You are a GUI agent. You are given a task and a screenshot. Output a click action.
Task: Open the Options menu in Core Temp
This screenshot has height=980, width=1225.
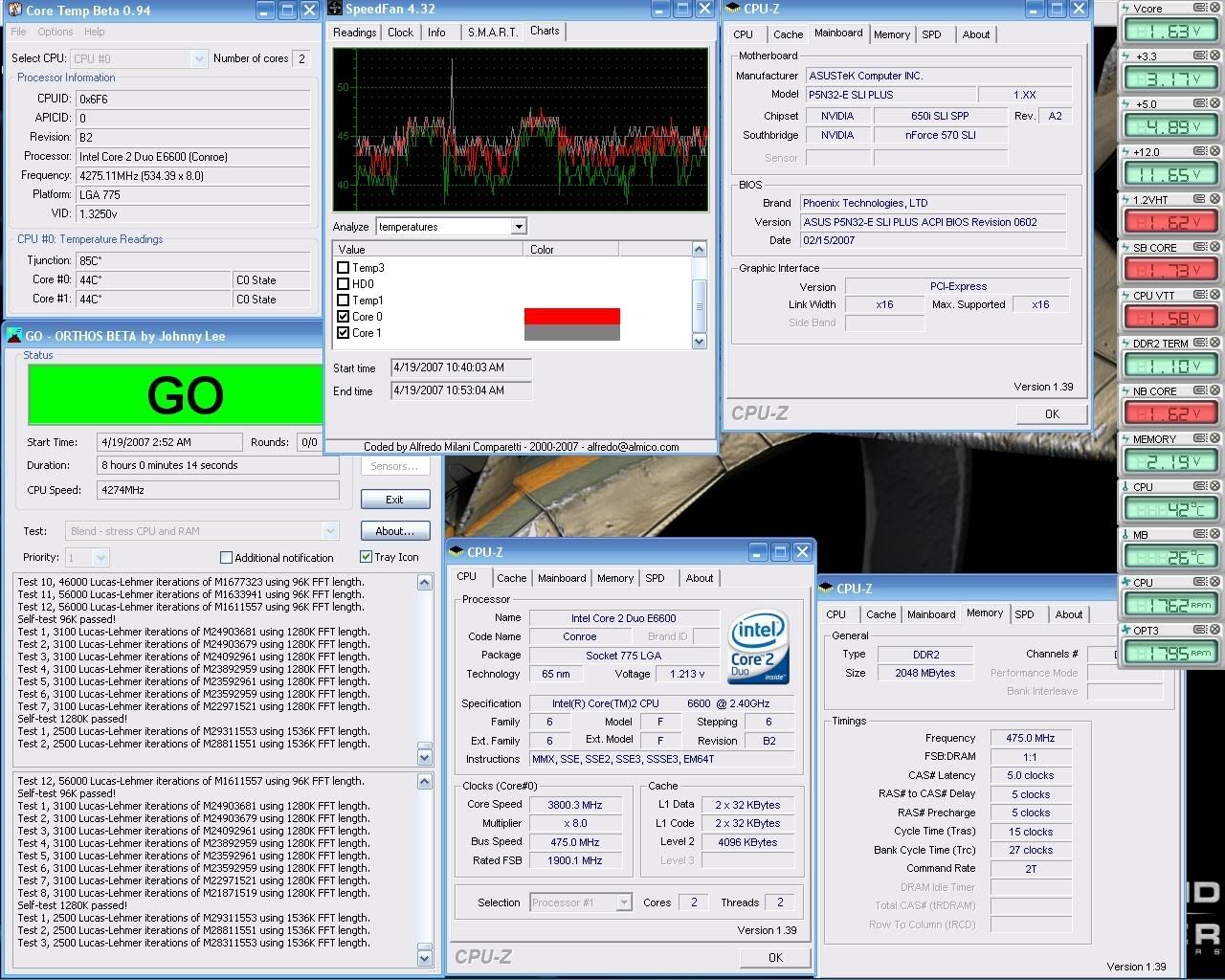55,32
